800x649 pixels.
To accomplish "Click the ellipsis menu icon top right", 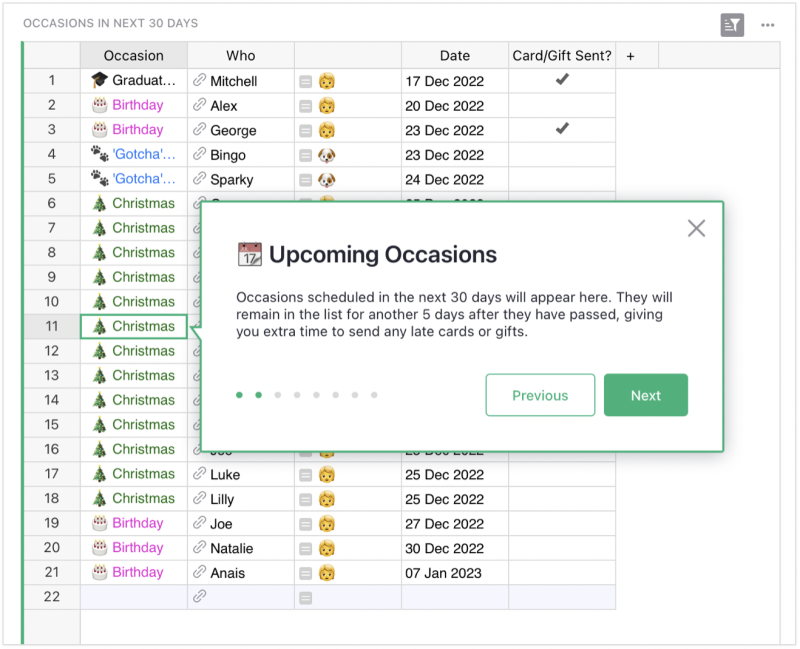I will click(768, 24).
